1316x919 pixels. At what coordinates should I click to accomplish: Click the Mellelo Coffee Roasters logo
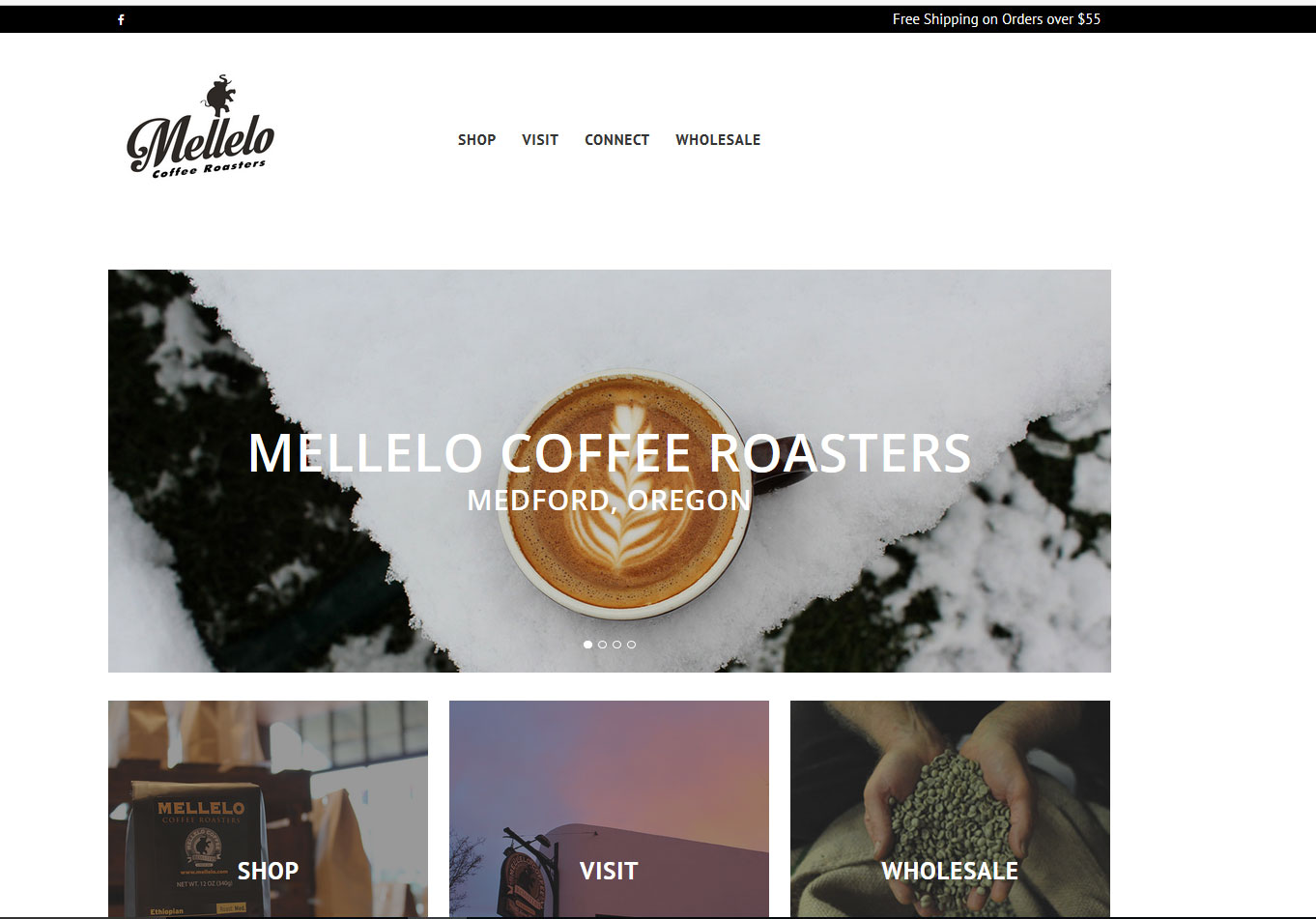click(201, 127)
